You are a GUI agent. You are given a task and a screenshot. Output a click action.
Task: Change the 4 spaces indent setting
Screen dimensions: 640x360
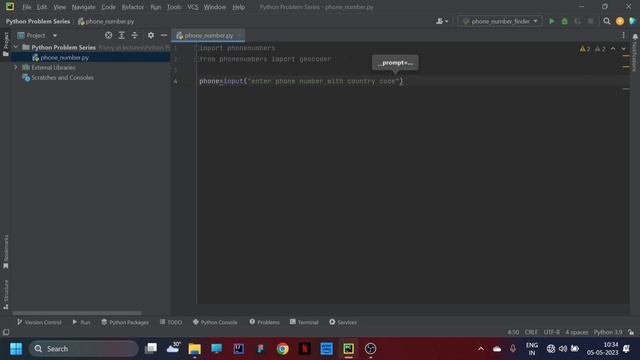pyautogui.click(x=577, y=332)
